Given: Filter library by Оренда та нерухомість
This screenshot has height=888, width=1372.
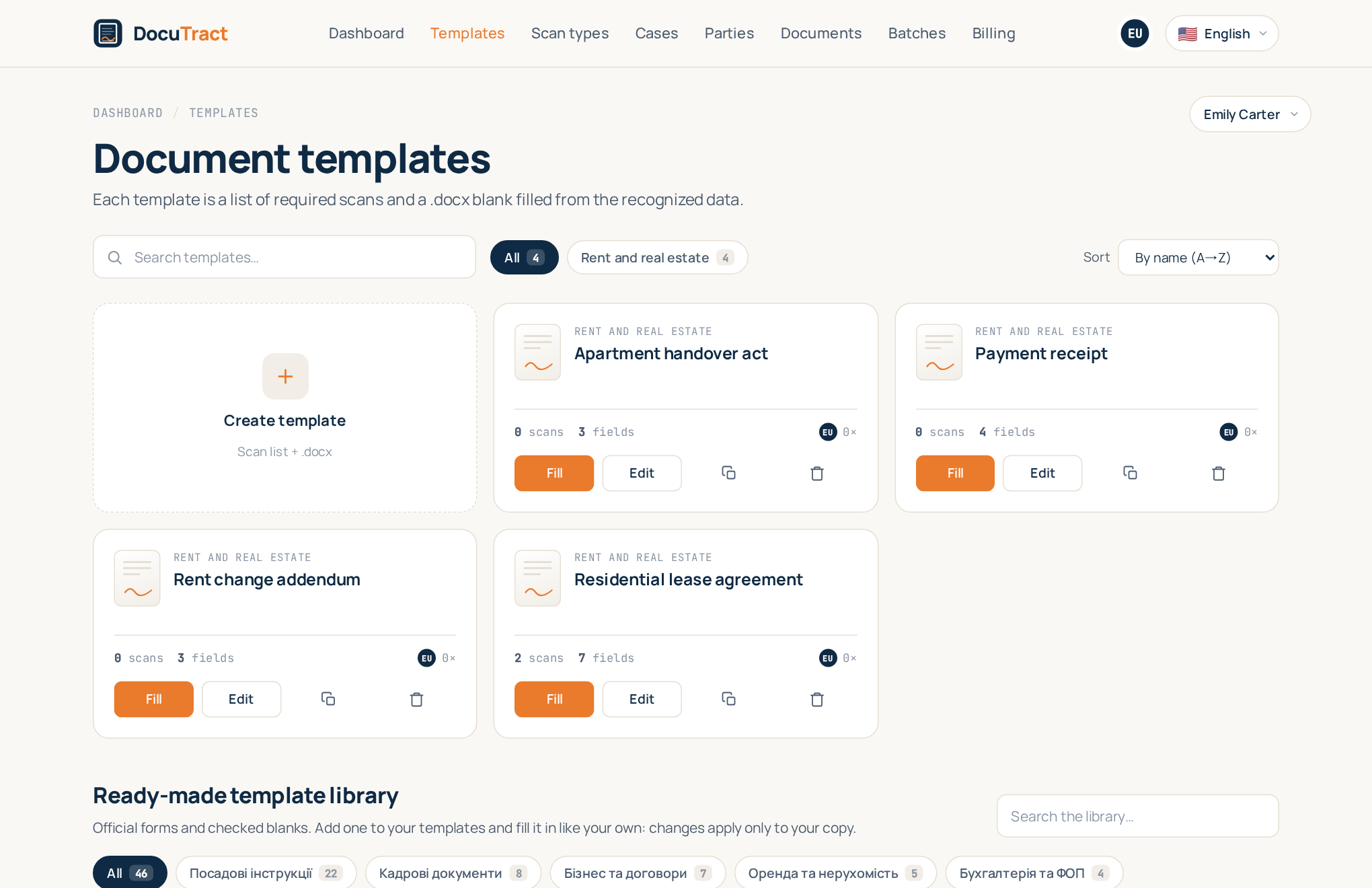Looking at the screenshot, I should (x=836, y=873).
